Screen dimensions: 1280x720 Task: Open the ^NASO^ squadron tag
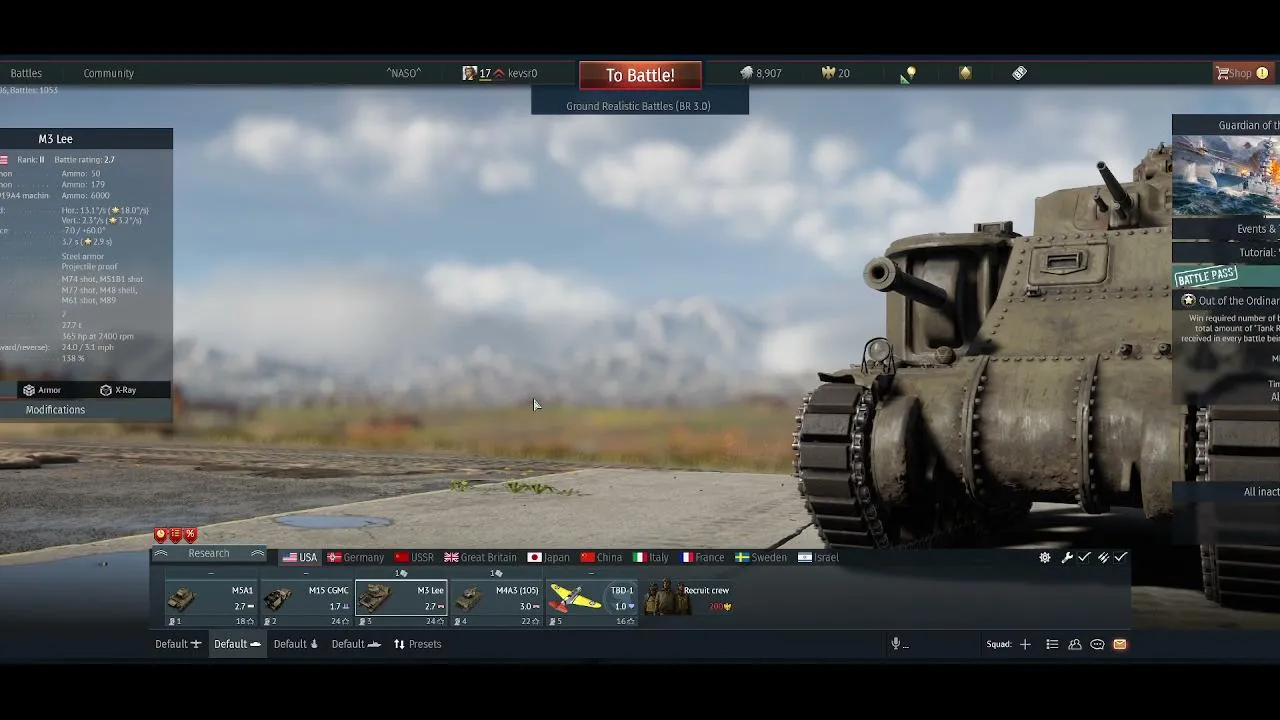[404, 73]
